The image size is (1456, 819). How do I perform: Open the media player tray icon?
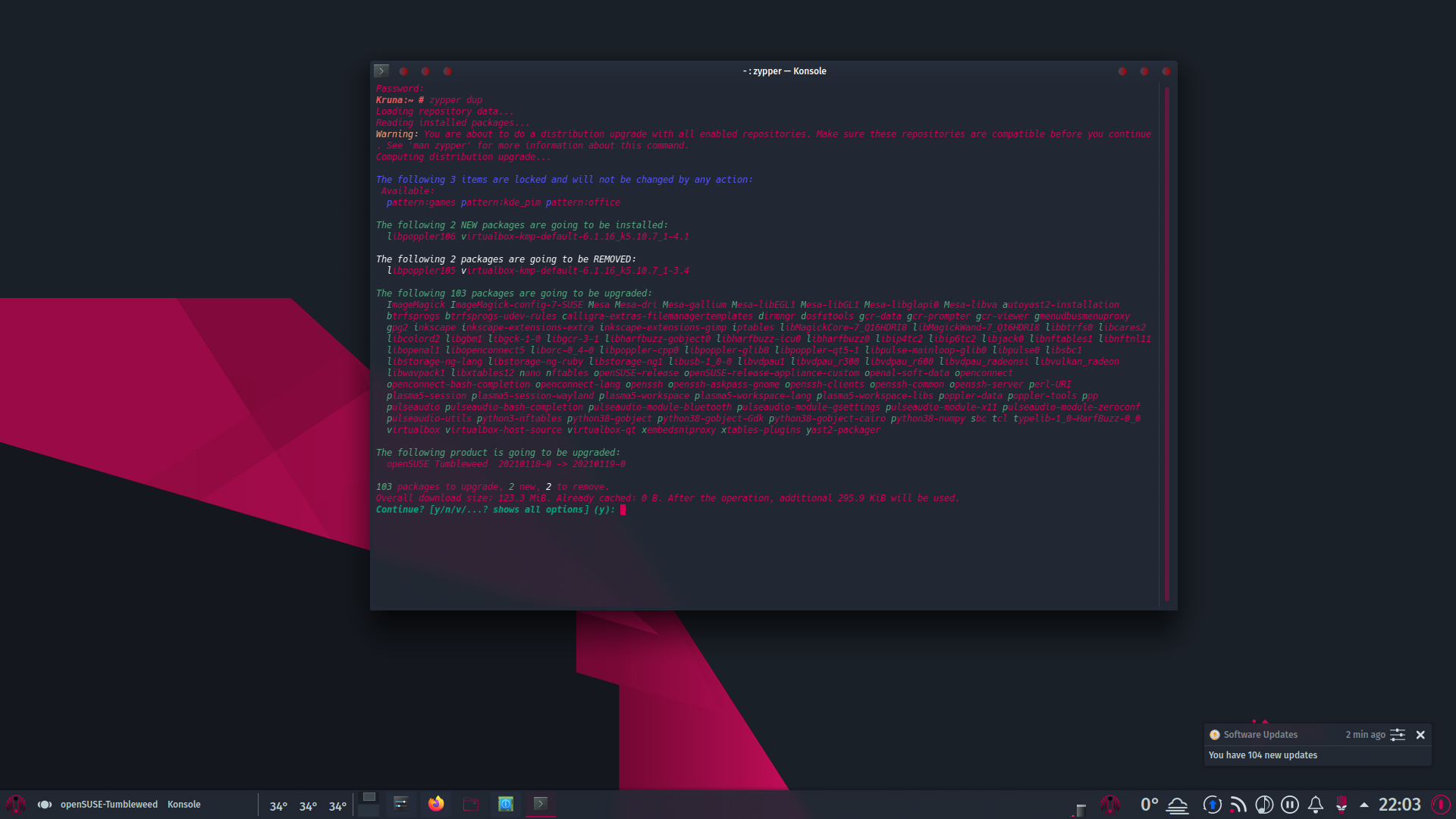pos(1264,805)
